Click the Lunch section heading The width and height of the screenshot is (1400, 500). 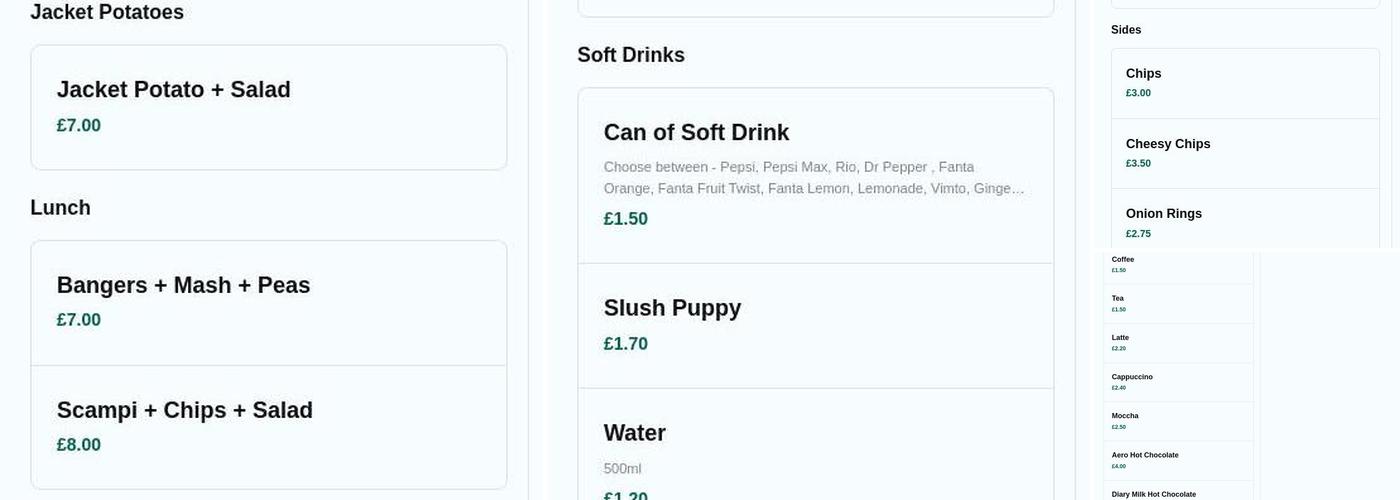pyautogui.click(x=60, y=208)
